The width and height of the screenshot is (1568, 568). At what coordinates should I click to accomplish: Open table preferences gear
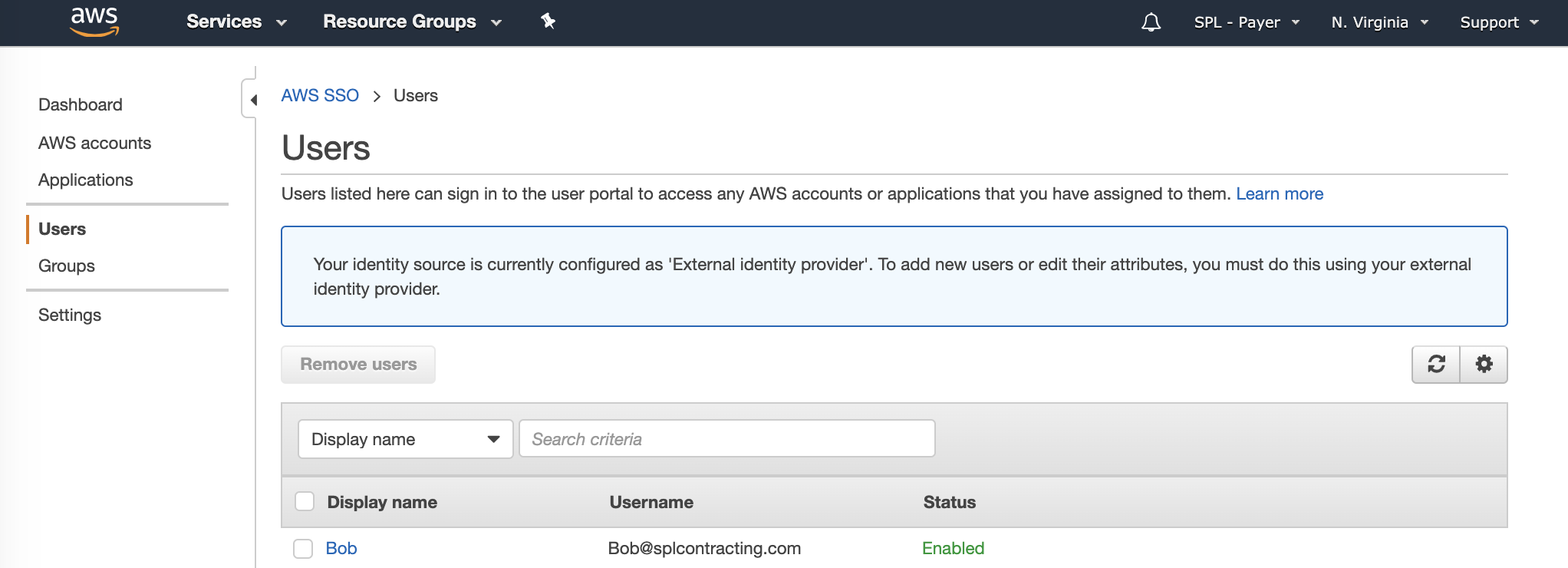(1484, 364)
